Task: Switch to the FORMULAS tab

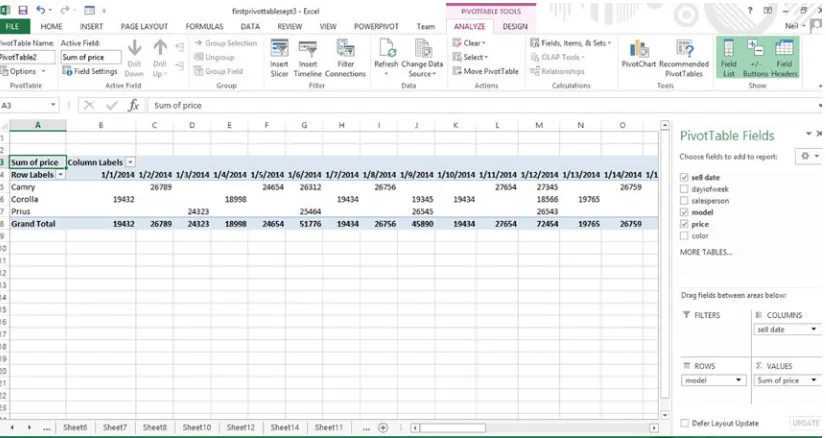Action: tap(204, 26)
